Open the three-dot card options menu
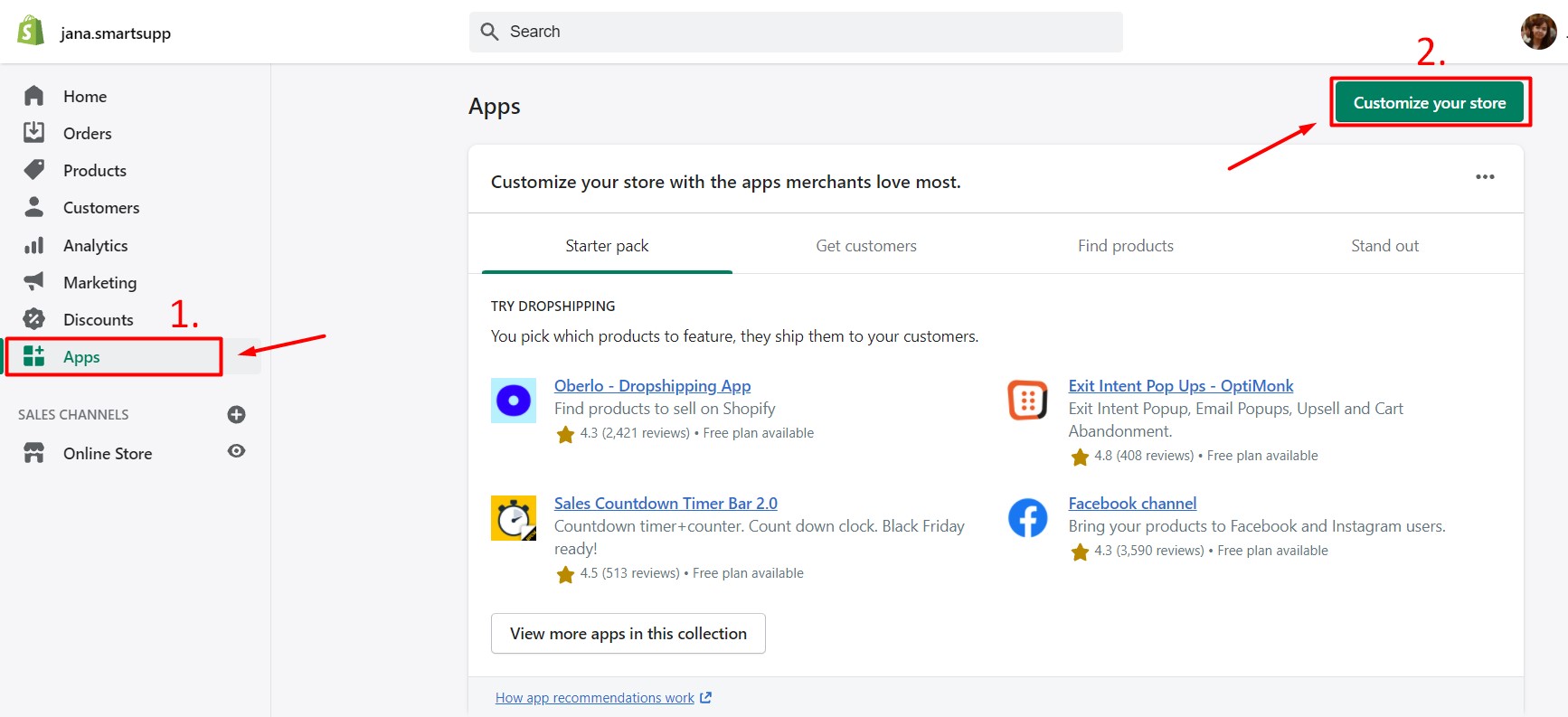The height and width of the screenshot is (717, 1568). tap(1485, 176)
